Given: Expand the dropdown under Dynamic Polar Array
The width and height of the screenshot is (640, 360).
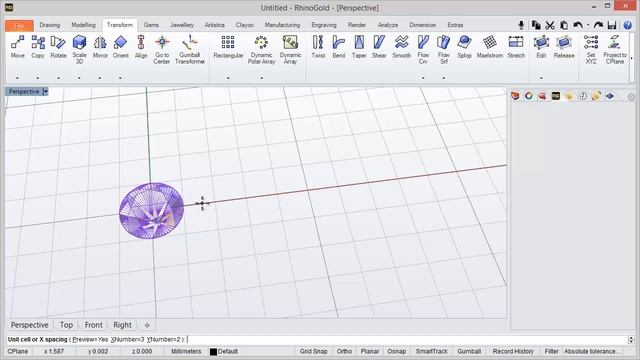Looking at the screenshot, I should 262,78.
